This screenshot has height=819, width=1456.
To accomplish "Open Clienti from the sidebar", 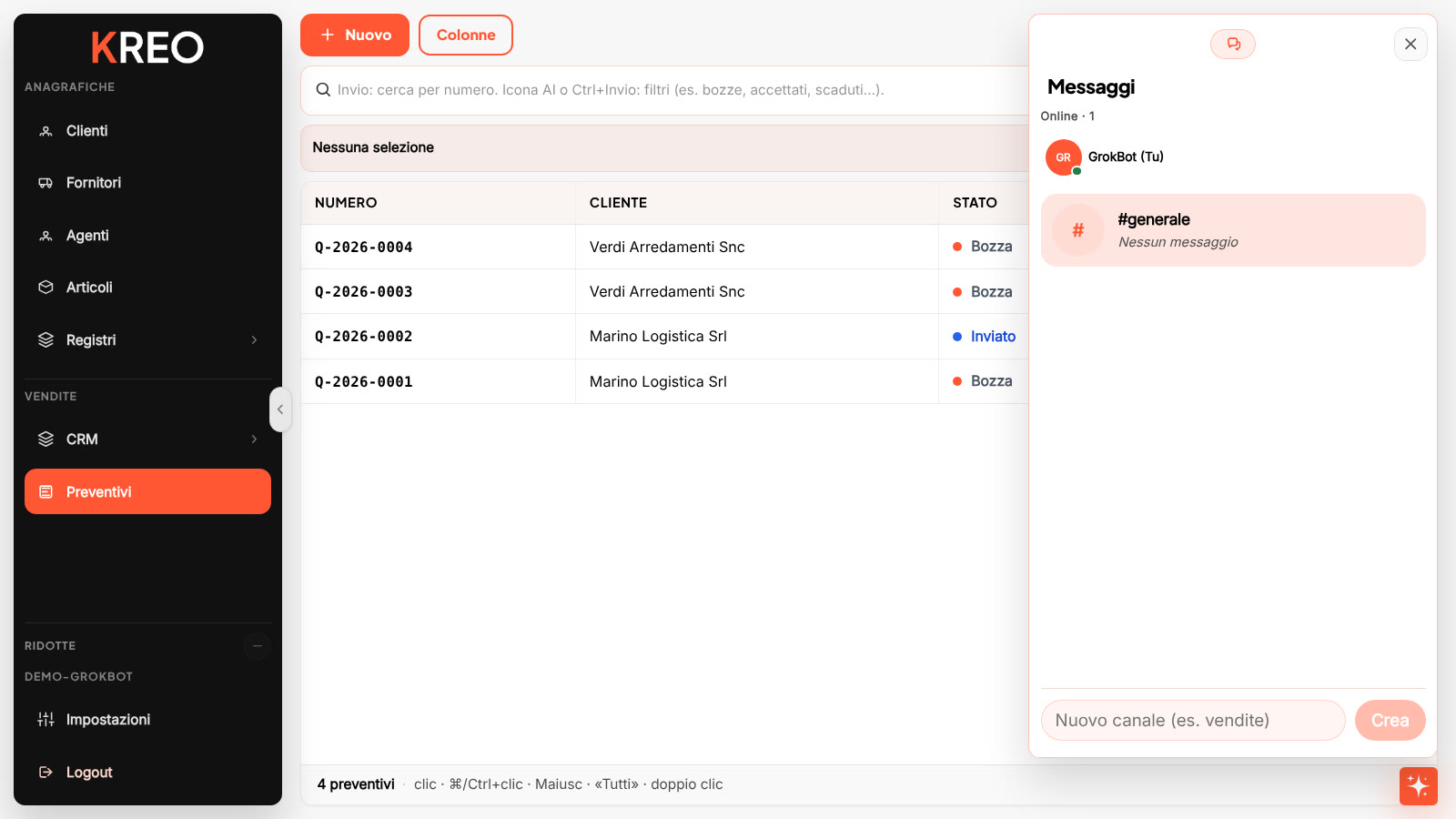I will [x=147, y=131].
